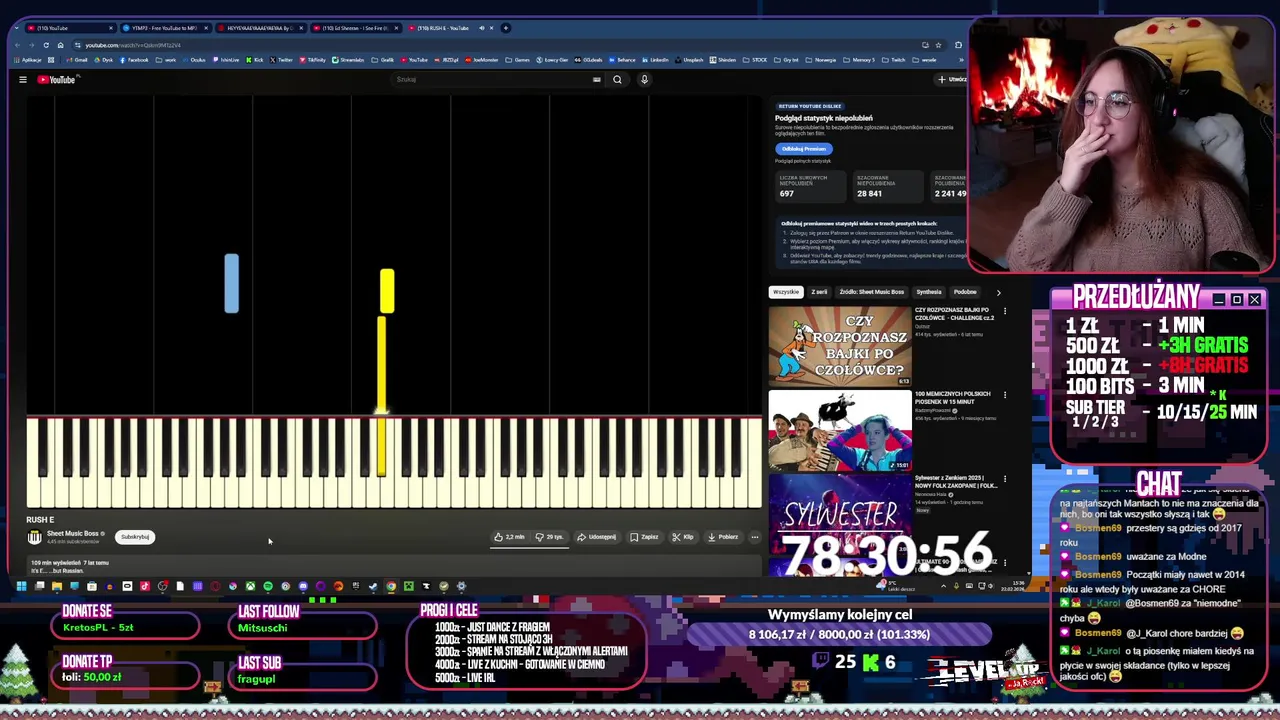This screenshot has width=1280, height=720.
Task: Expand the video description box
Action: pos(394,567)
